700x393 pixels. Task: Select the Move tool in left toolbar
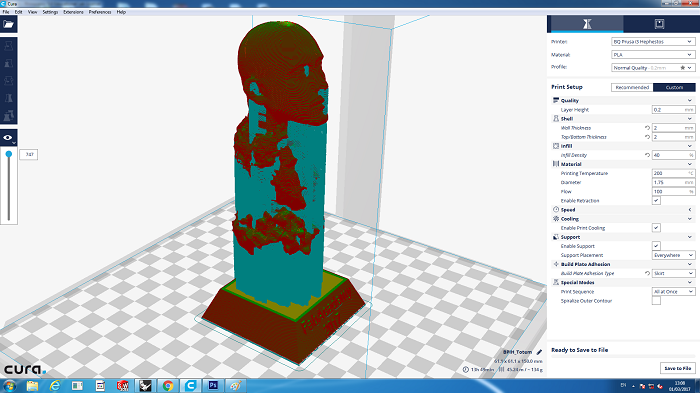8,45
